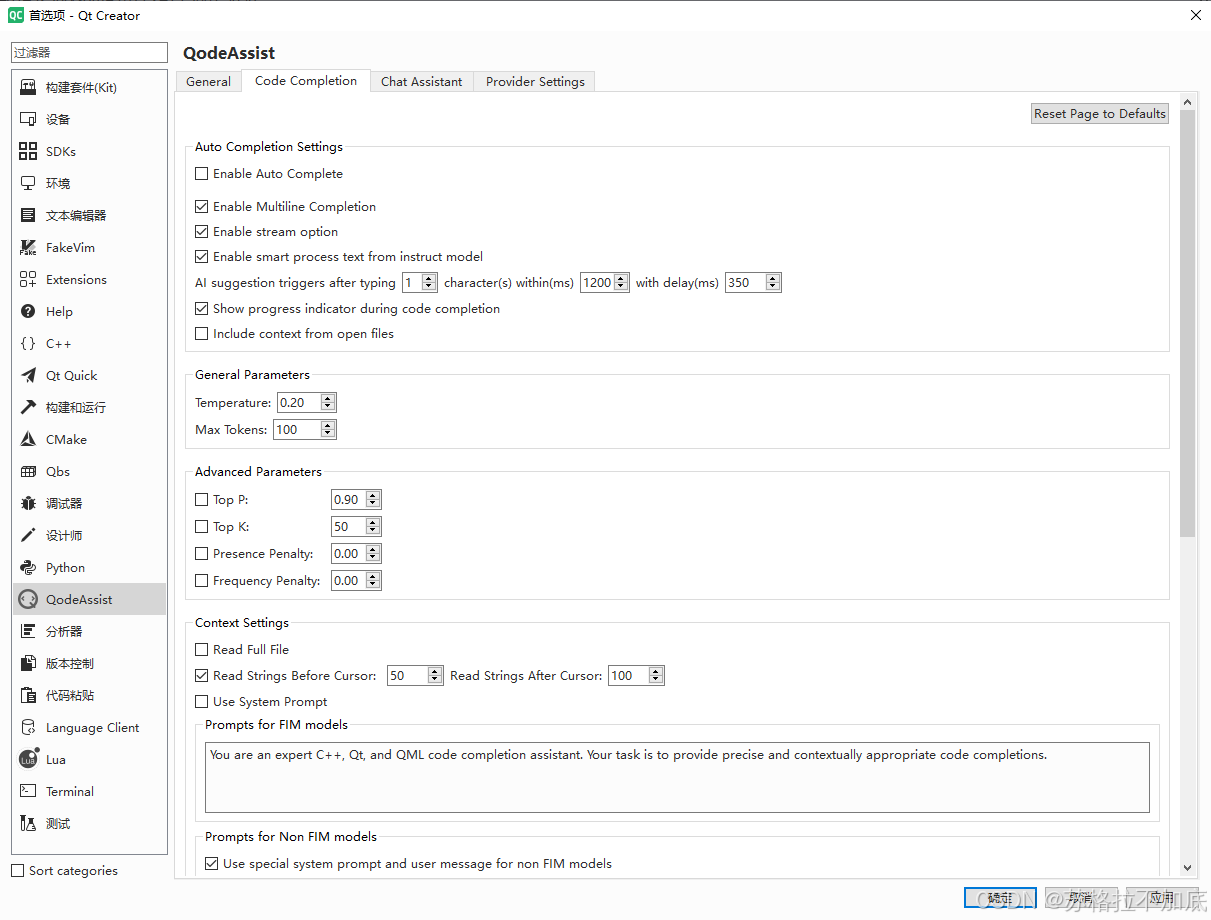Enable the Auto Complete checkbox
This screenshot has height=920, width=1211.
point(202,174)
